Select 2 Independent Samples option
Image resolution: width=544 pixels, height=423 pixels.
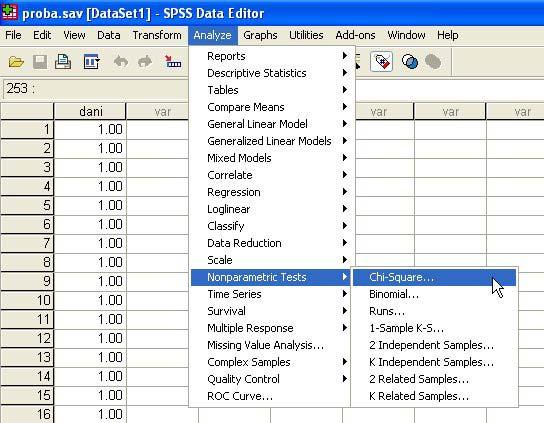point(434,345)
